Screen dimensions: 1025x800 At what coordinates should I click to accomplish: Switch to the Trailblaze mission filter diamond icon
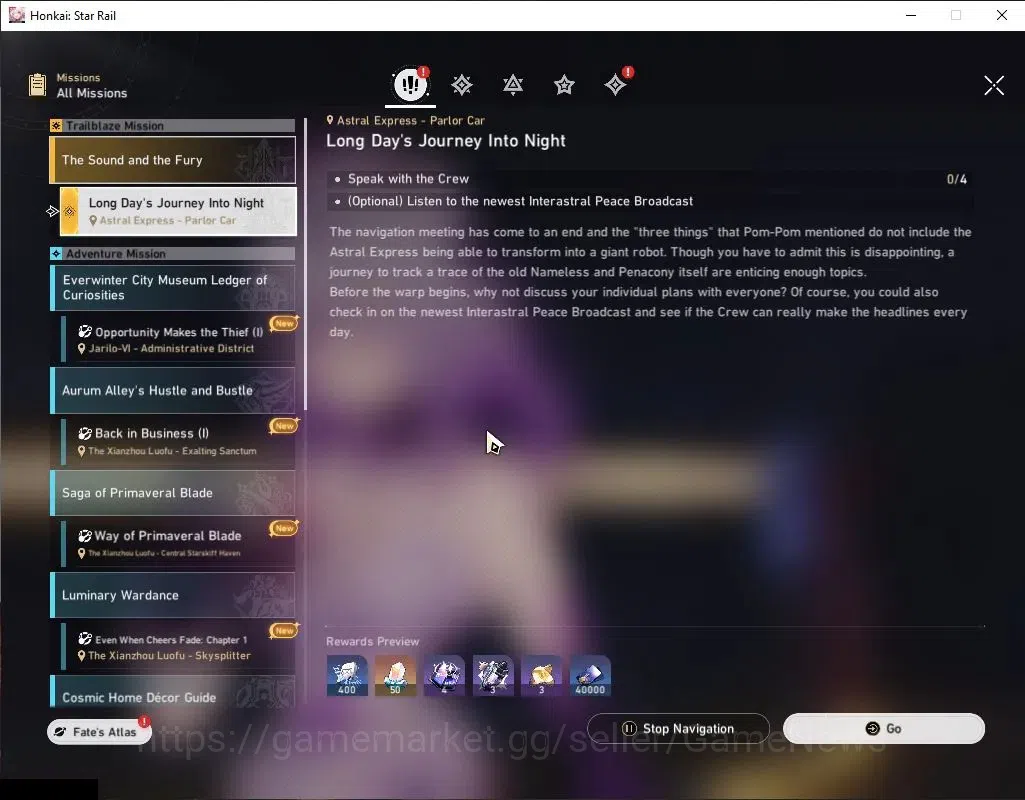462,84
